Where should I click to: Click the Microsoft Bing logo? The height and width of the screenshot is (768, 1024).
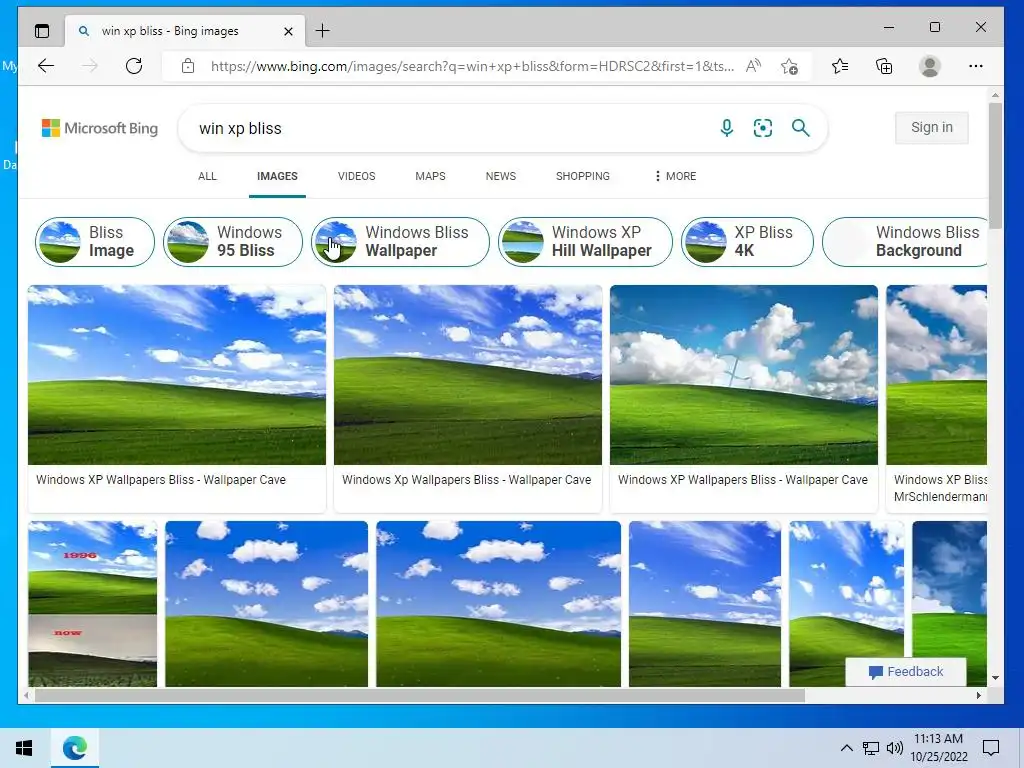(x=100, y=128)
